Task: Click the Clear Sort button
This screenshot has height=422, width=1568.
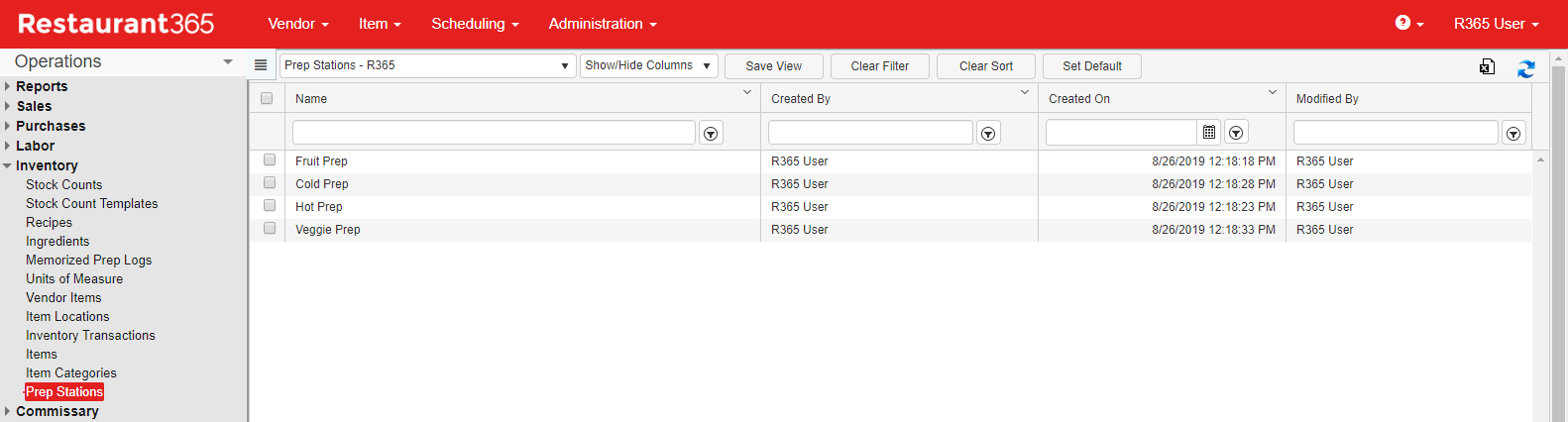Action: click(x=986, y=66)
